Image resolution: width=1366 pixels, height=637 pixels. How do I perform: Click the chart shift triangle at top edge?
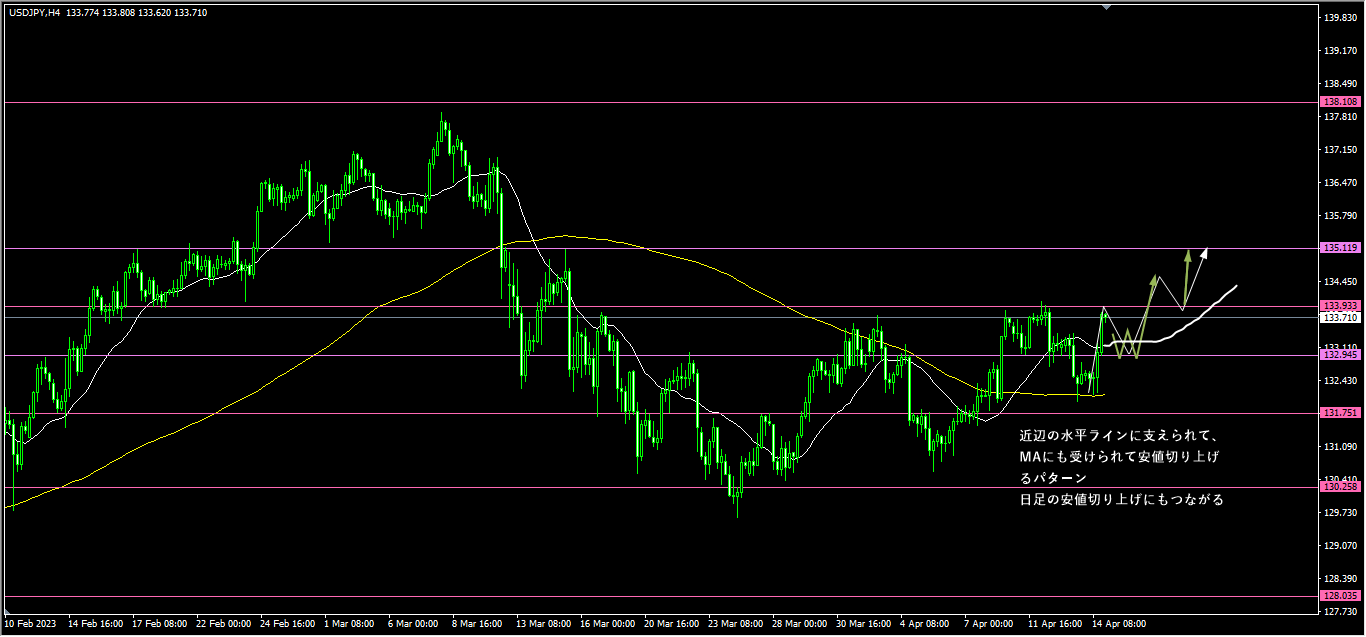1106,5
